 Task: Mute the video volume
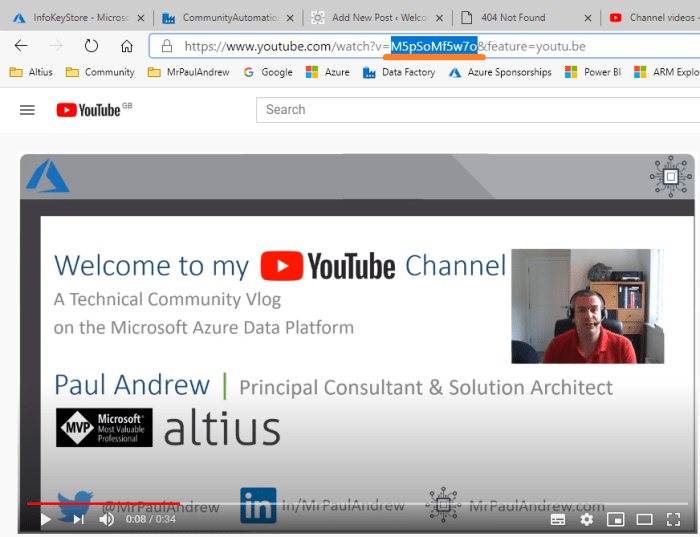click(x=107, y=519)
